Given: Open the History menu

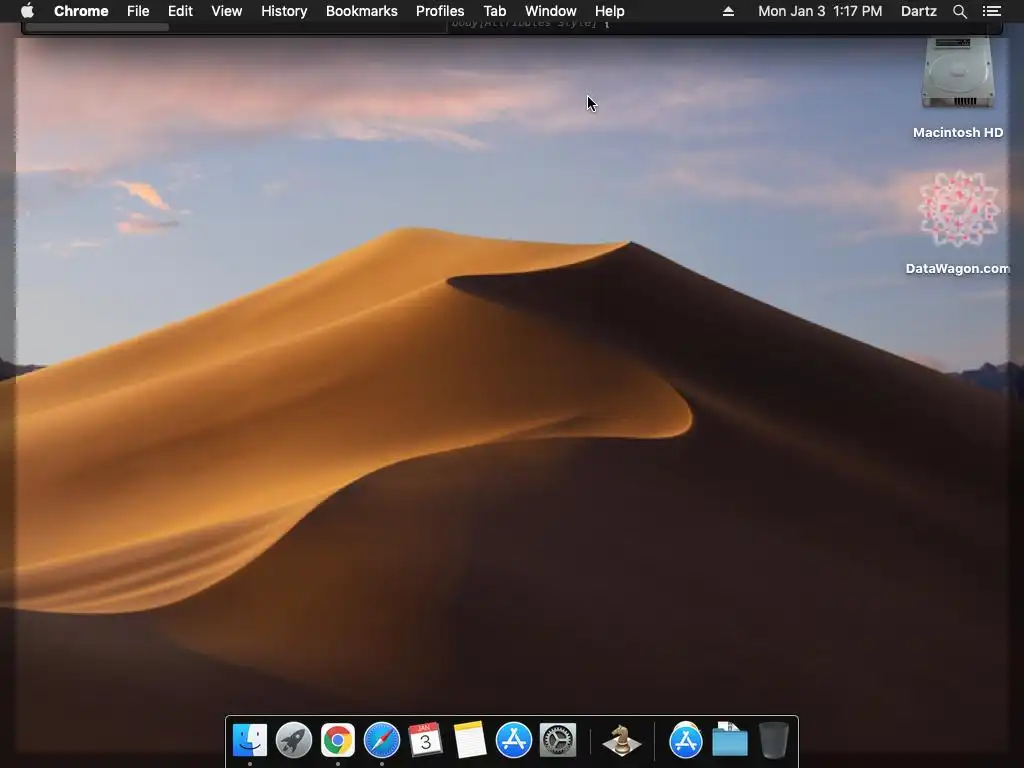Looking at the screenshot, I should [284, 11].
